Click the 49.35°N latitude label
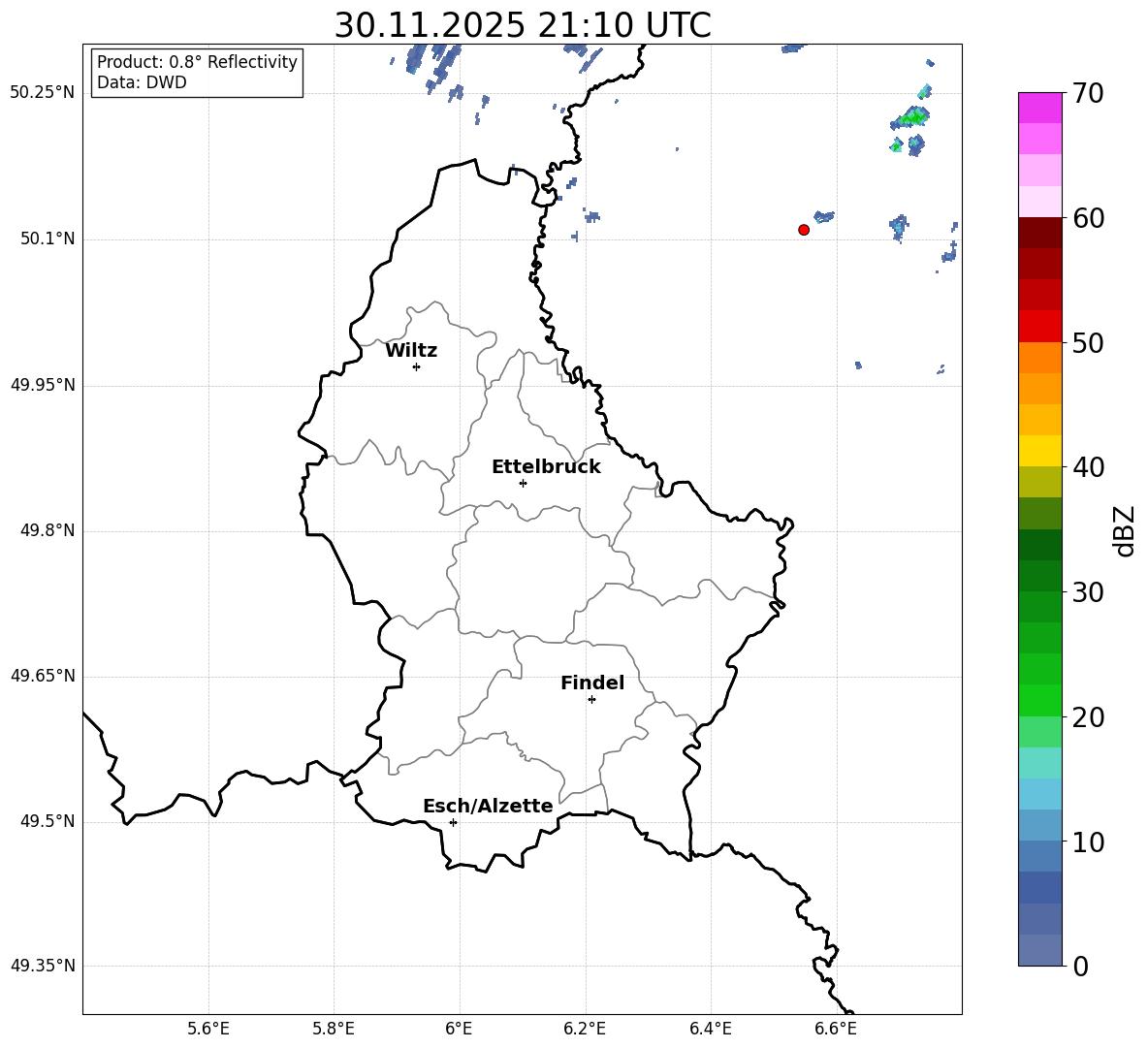 (43, 966)
